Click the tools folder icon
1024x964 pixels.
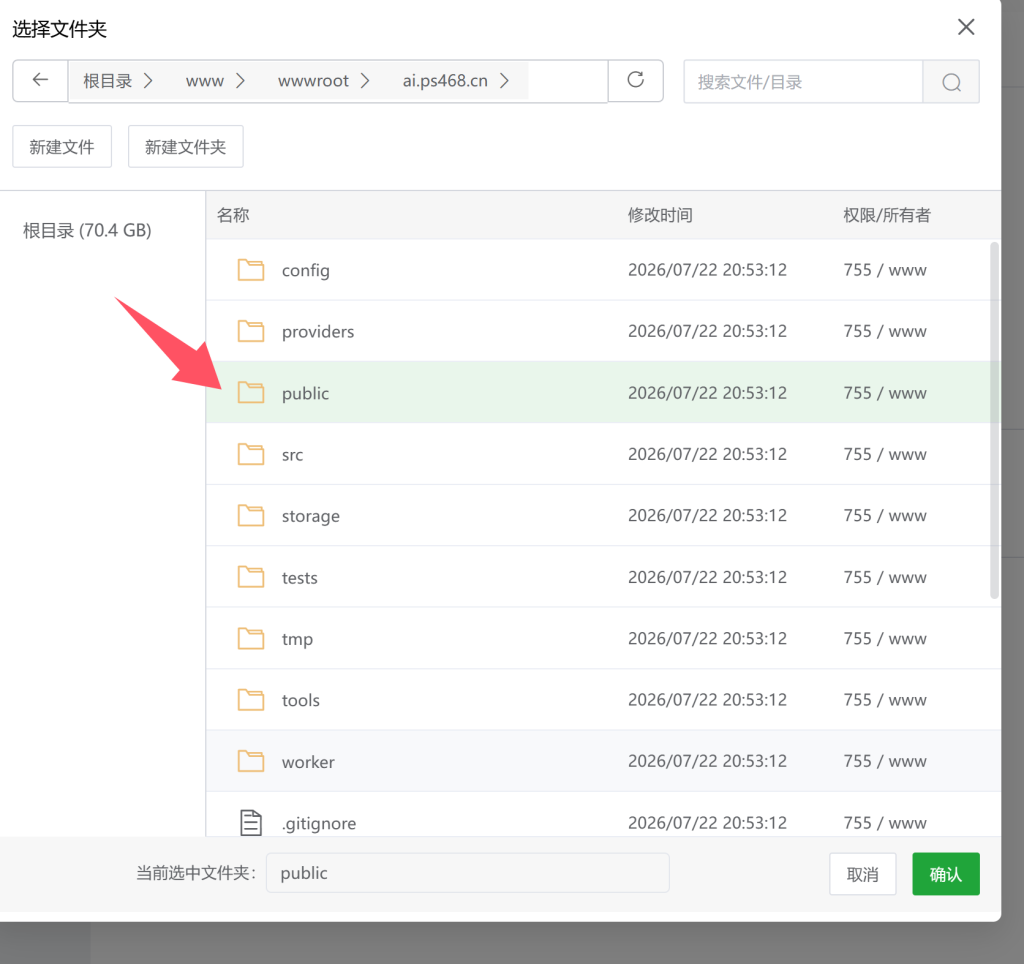coord(251,699)
